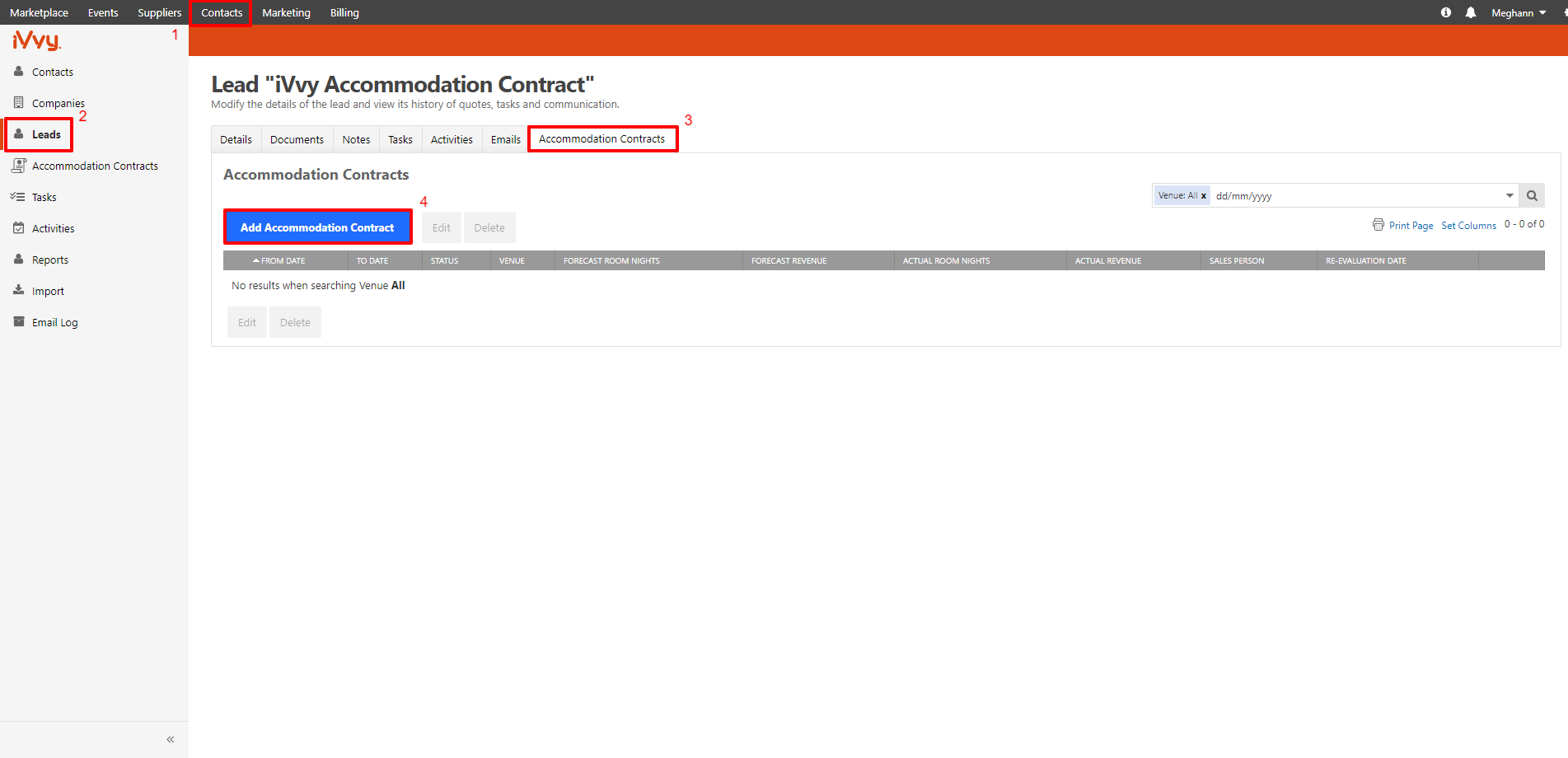Open Suppliers in the top menu

pyautogui.click(x=159, y=13)
